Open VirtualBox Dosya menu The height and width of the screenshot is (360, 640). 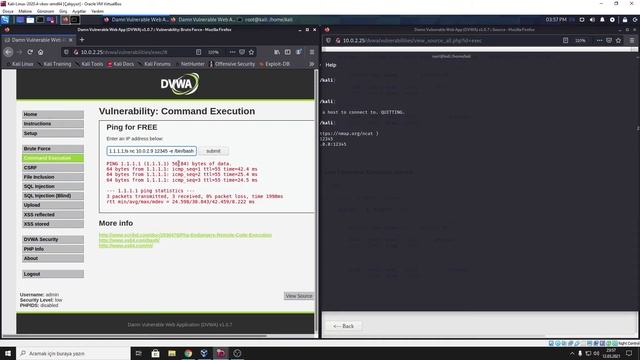point(8,11)
